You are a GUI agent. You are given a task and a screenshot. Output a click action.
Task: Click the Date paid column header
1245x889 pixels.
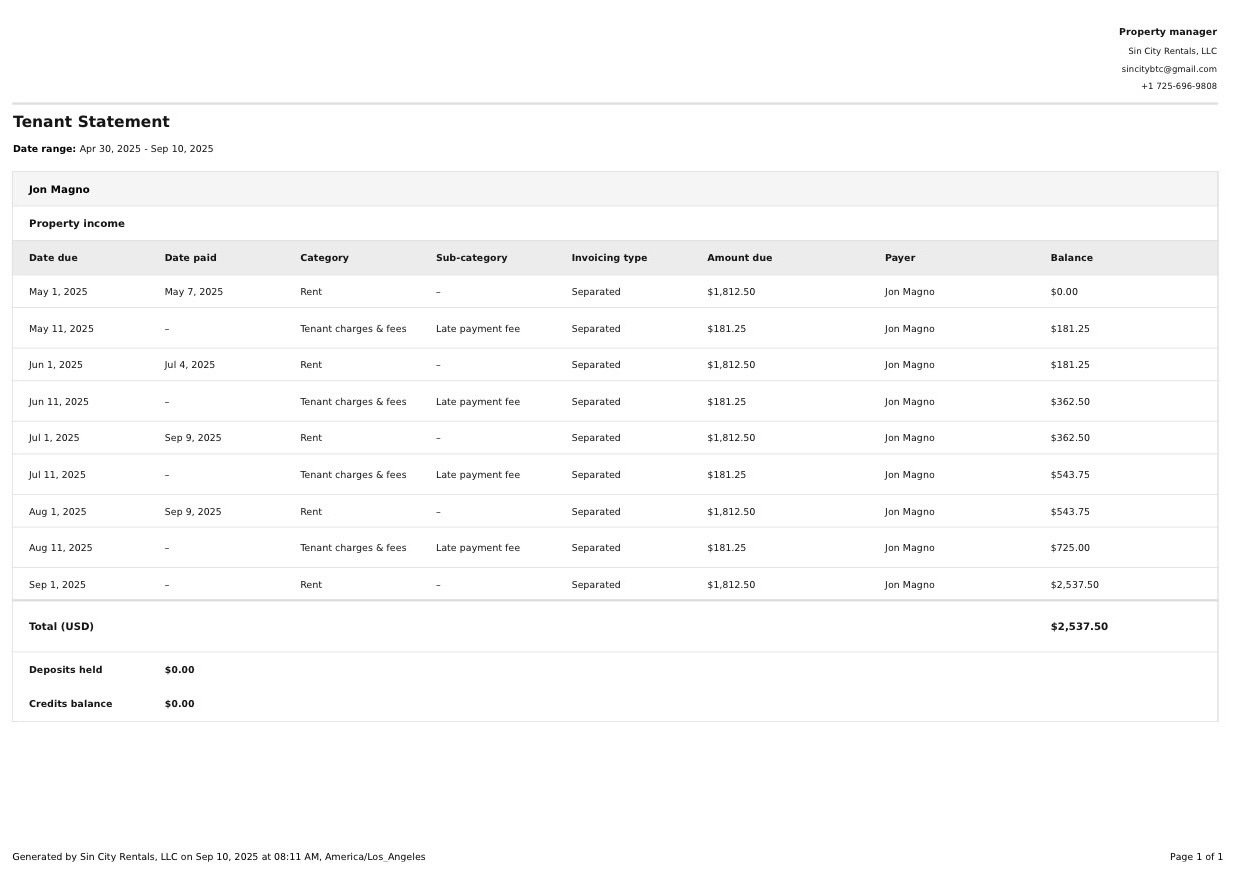[190, 258]
